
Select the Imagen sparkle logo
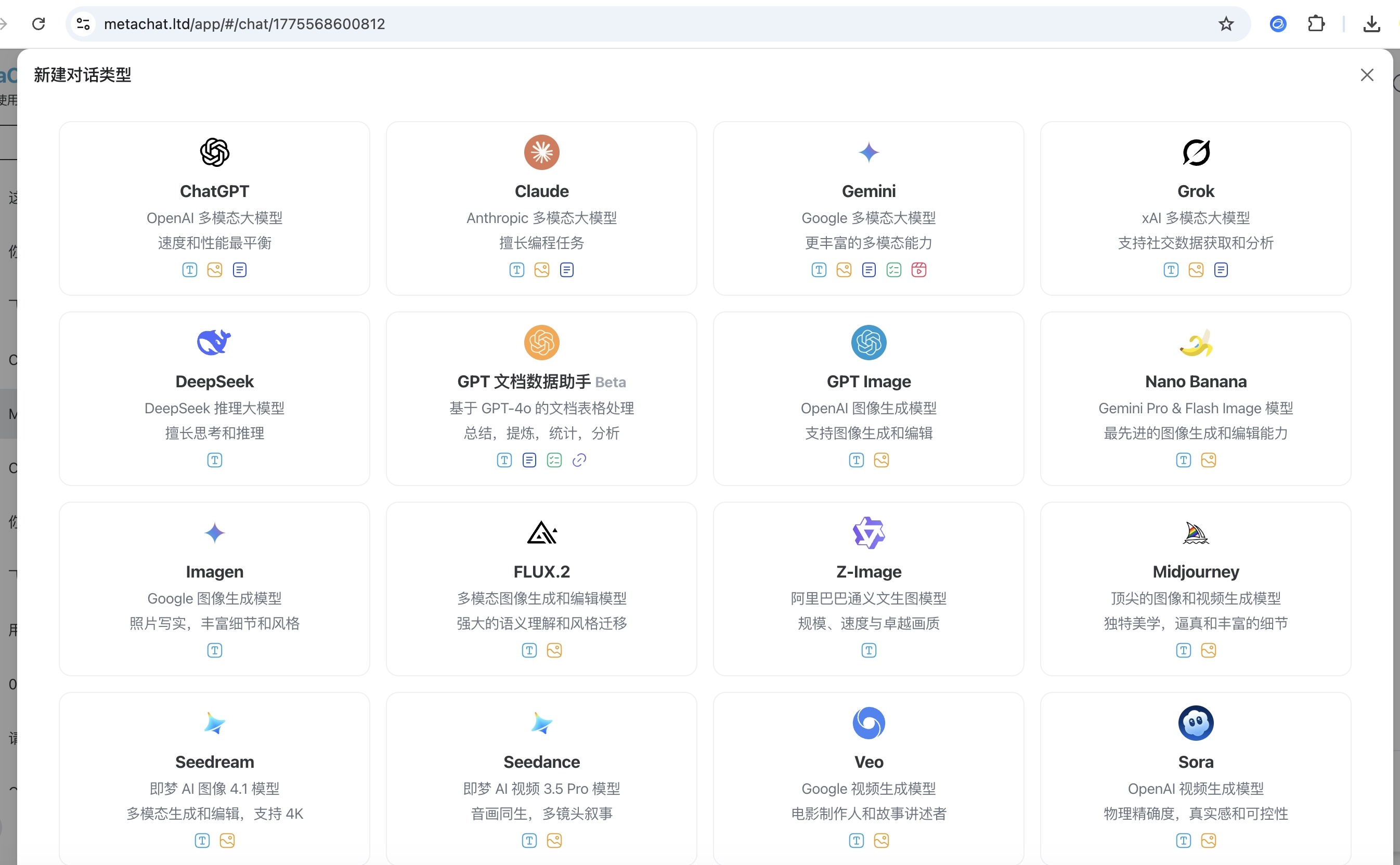tap(215, 533)
